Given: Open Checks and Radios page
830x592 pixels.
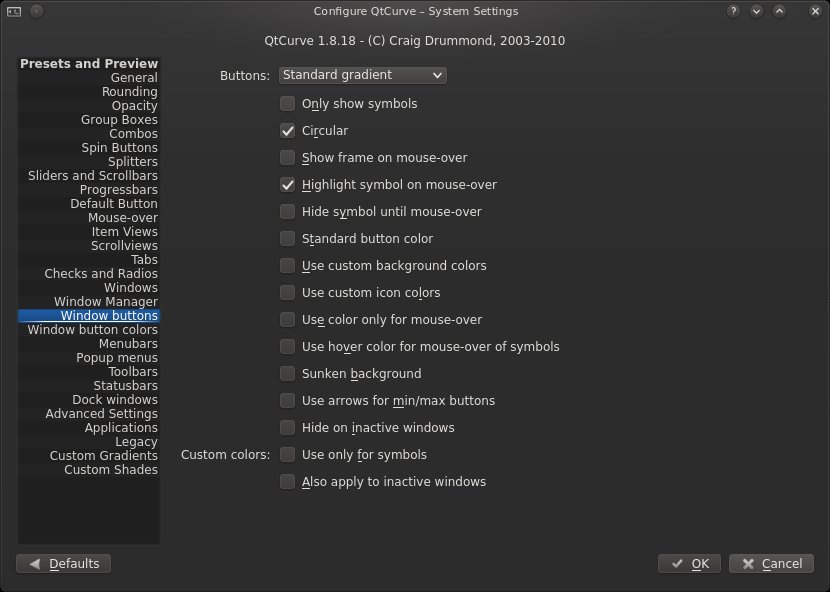Looking at the screenshot, I should [x=89, y=274].
